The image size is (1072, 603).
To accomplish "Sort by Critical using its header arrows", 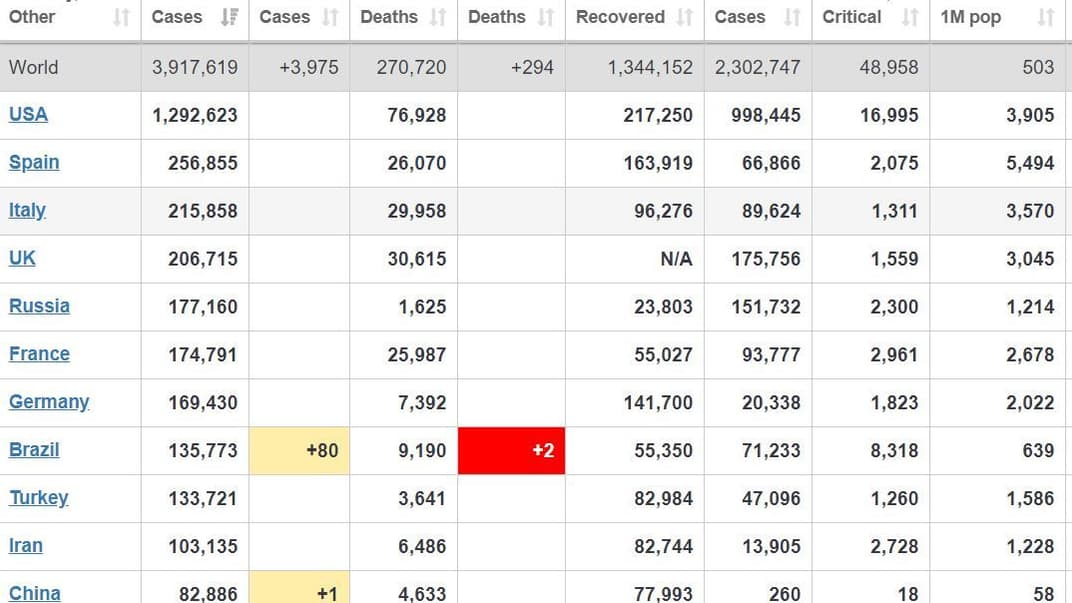I will (910, 17).
